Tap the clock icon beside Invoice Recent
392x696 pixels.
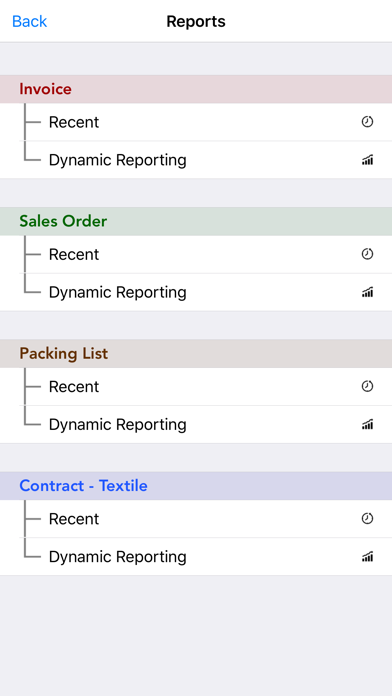click(367, 122)
